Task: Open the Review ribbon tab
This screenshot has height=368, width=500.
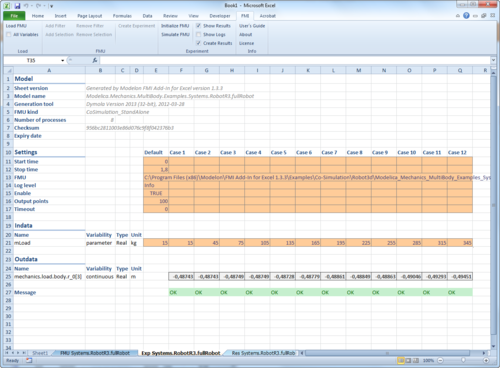Action: (x=170, y=16)
